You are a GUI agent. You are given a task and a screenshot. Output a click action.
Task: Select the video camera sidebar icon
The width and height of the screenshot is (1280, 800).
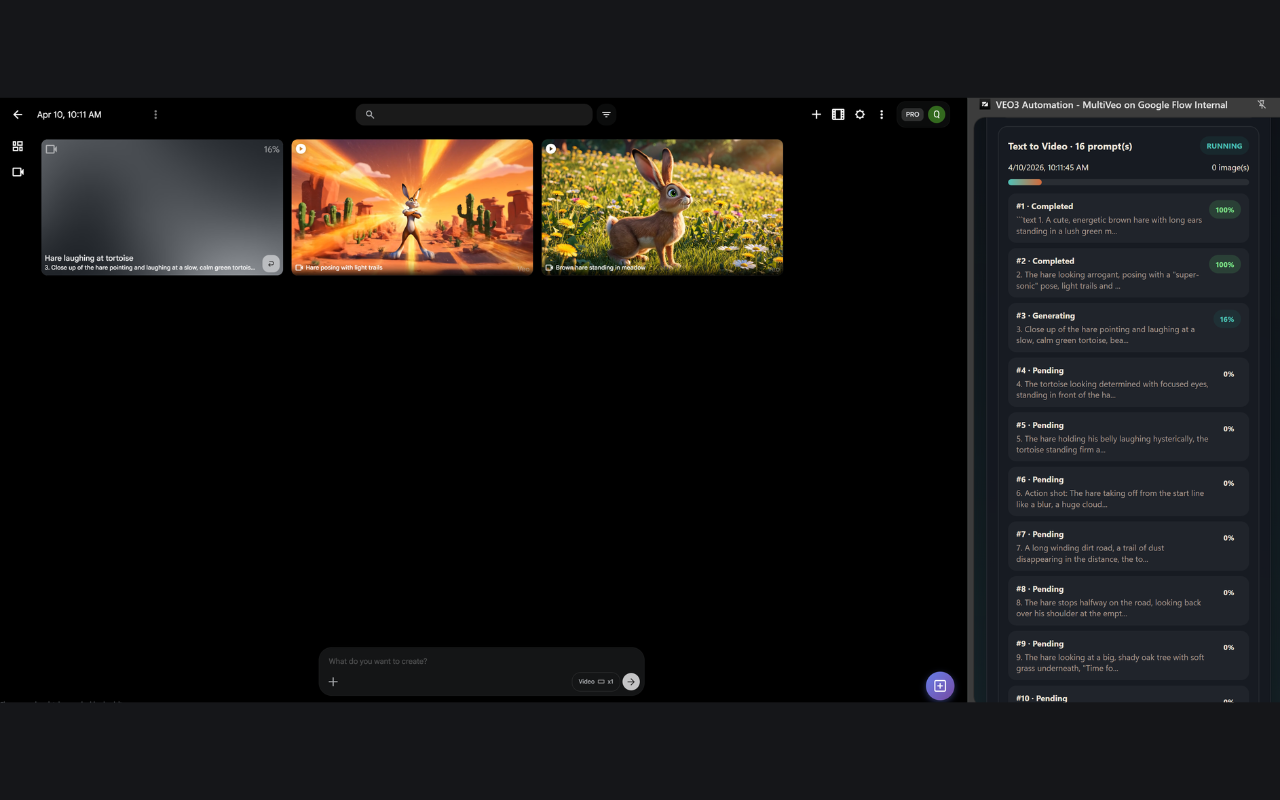coord(18,172)
